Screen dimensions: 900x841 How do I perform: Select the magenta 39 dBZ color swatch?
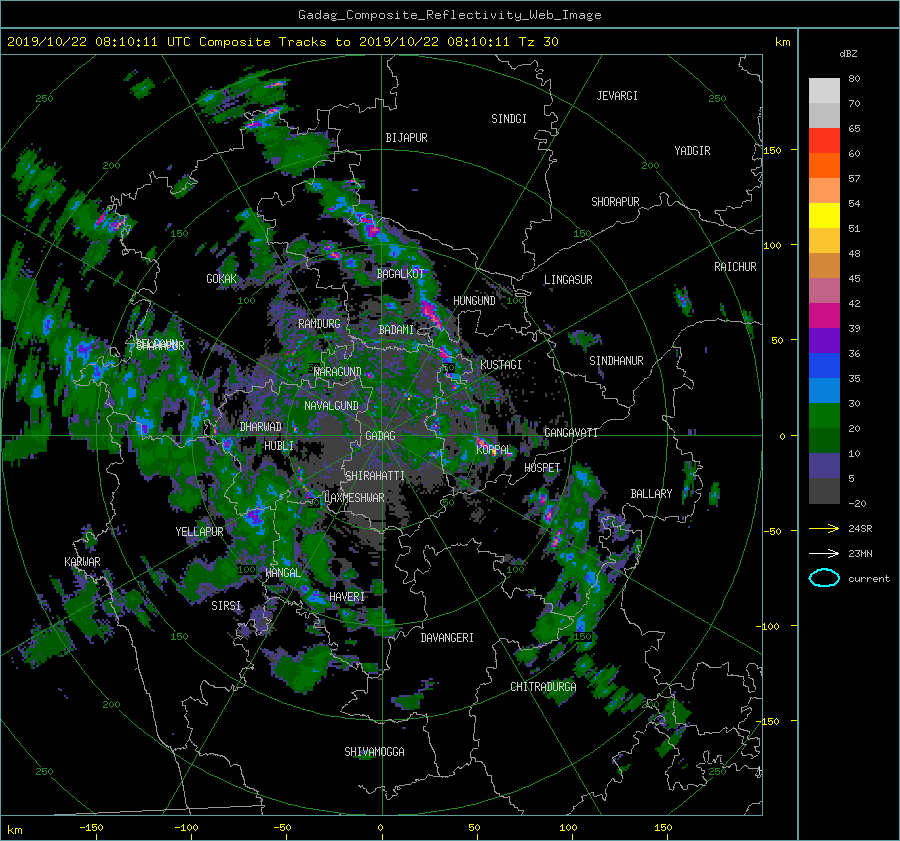[x=824, y=316]
